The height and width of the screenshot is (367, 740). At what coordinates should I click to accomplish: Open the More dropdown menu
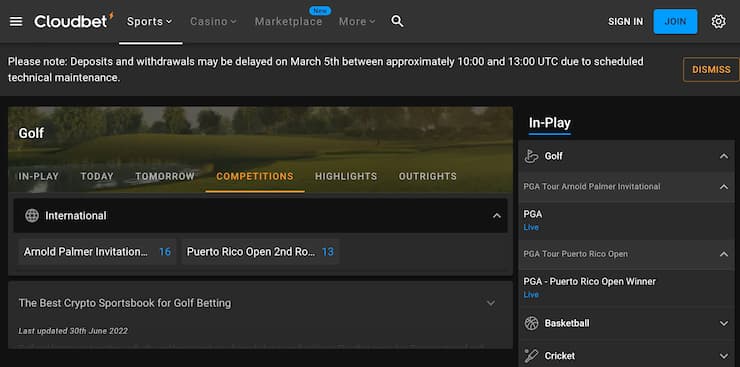click(357, 22)
